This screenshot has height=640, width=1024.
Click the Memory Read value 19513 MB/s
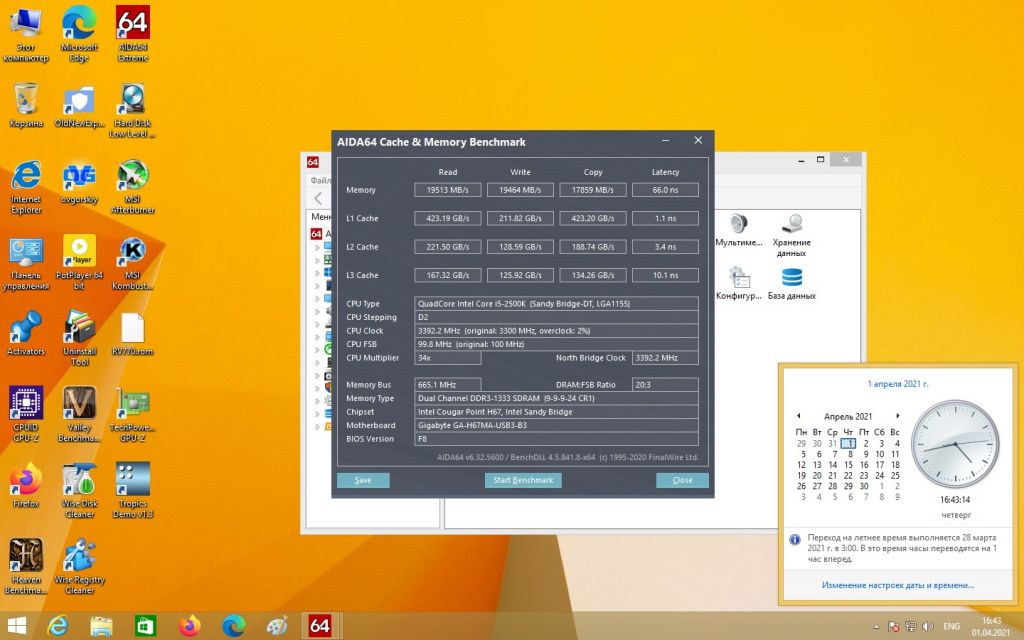(448, 190)
